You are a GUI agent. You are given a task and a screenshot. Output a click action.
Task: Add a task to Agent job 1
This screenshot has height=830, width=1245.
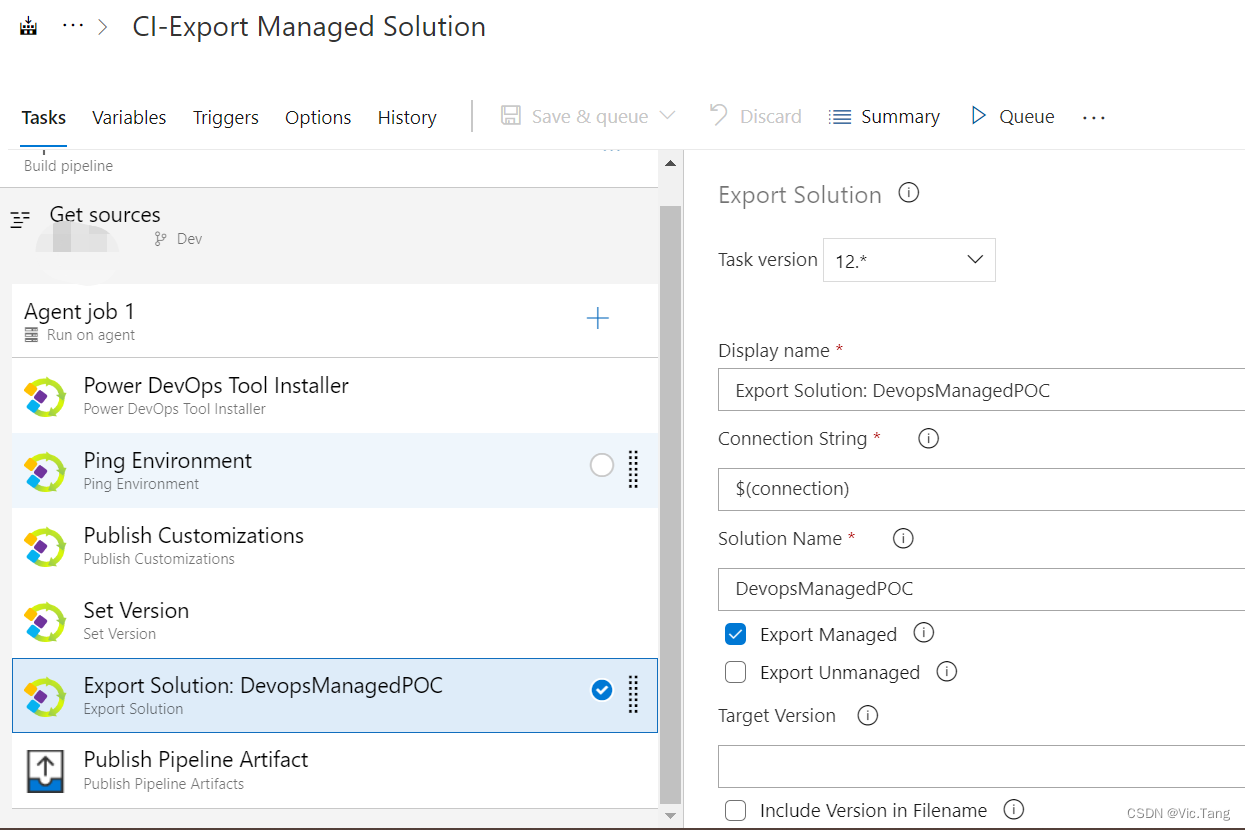tap(597, 318)
